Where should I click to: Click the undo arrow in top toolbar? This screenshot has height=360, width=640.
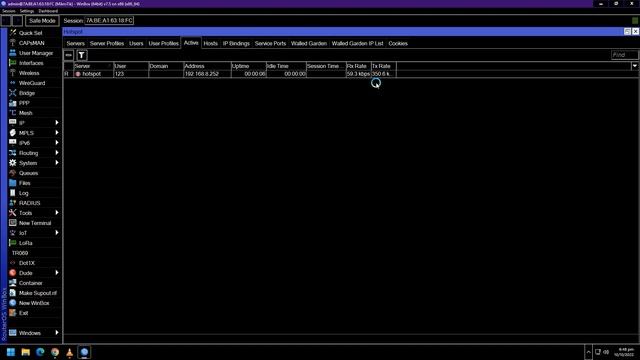pos(6,20)
